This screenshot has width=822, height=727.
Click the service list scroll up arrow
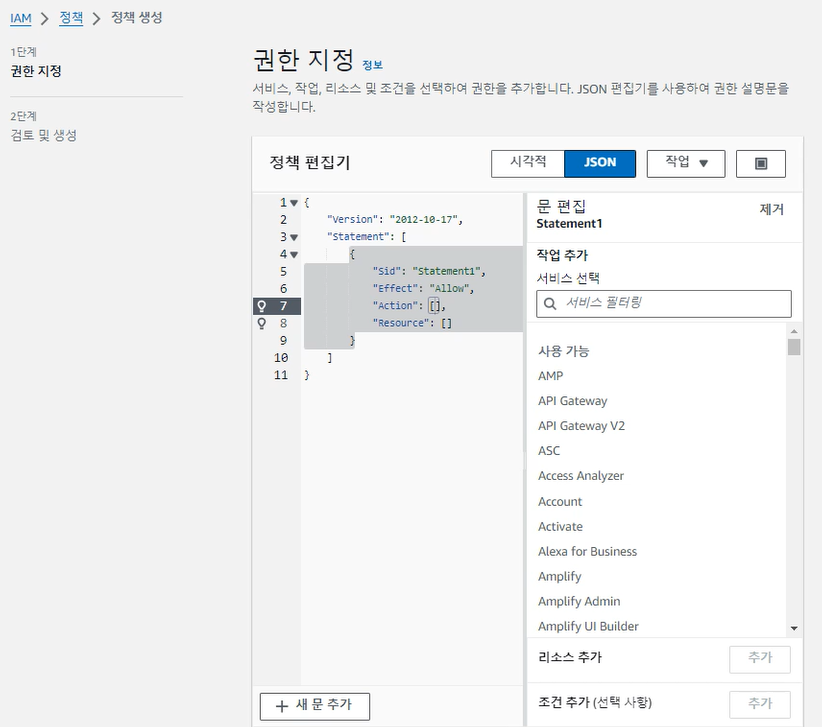pos(794,331)
